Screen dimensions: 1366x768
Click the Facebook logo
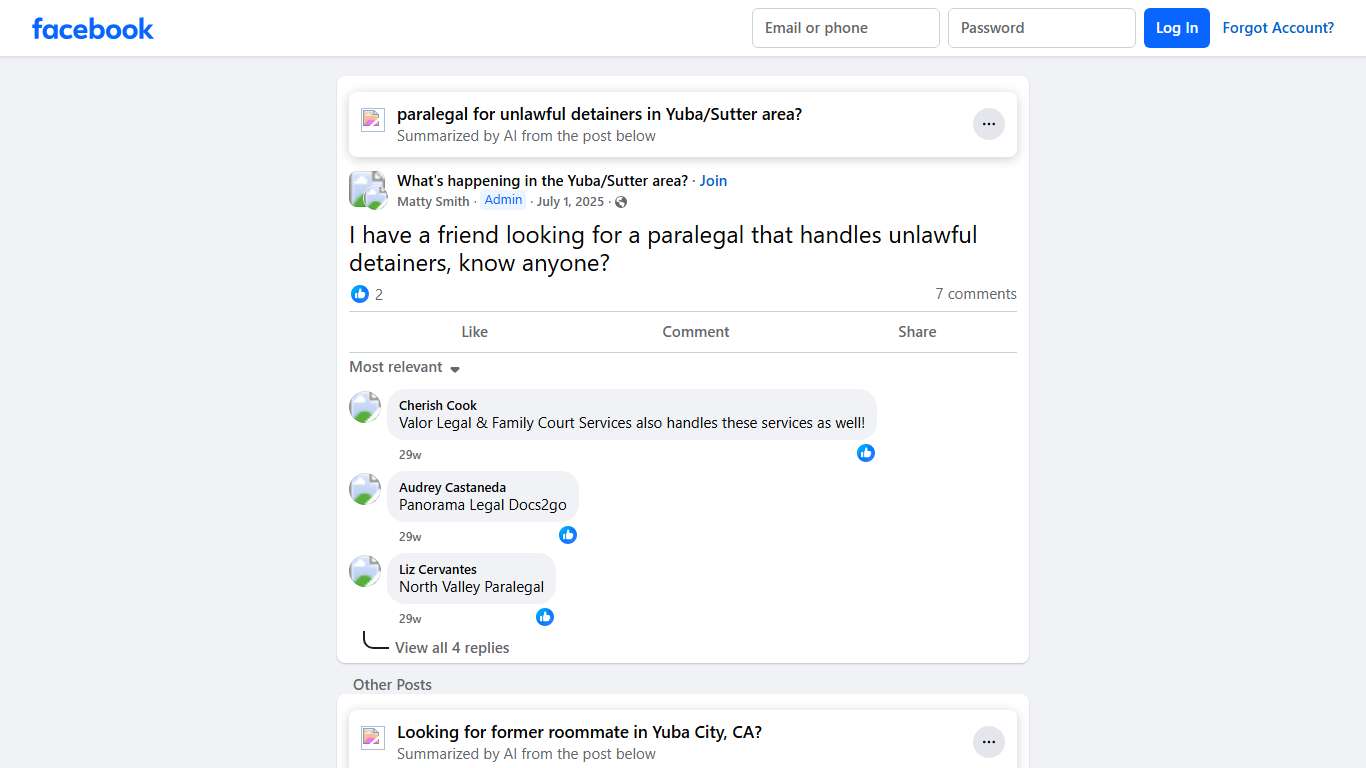[93, 28]
